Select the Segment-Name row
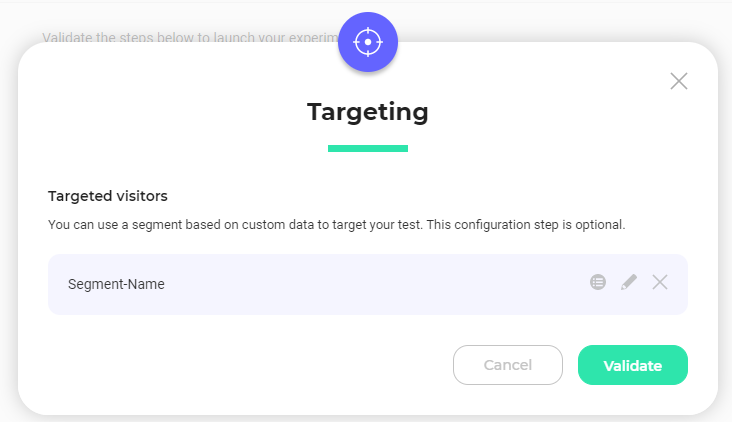 click(x=368, y=284)
